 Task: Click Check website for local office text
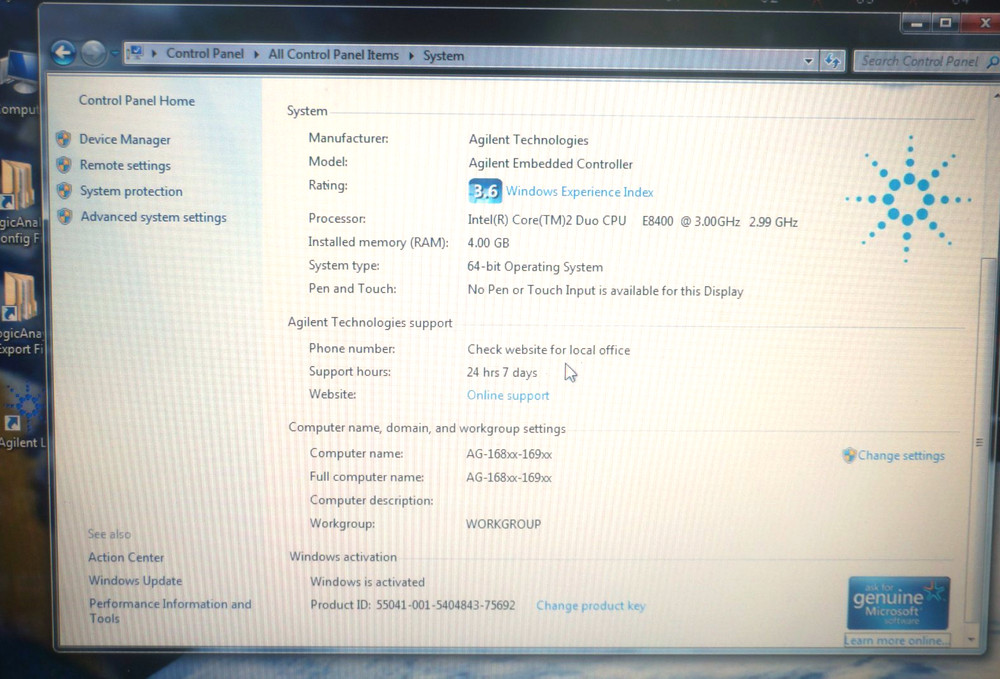[x=548, y=350]
